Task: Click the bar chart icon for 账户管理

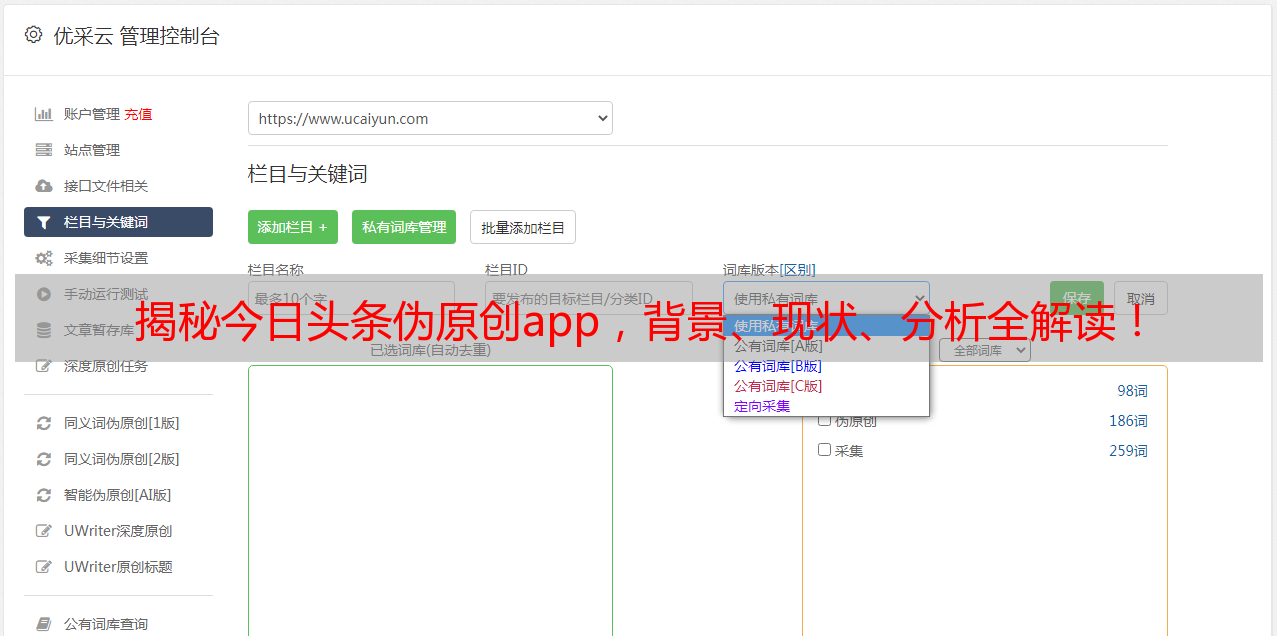Action: pos(44,114)
